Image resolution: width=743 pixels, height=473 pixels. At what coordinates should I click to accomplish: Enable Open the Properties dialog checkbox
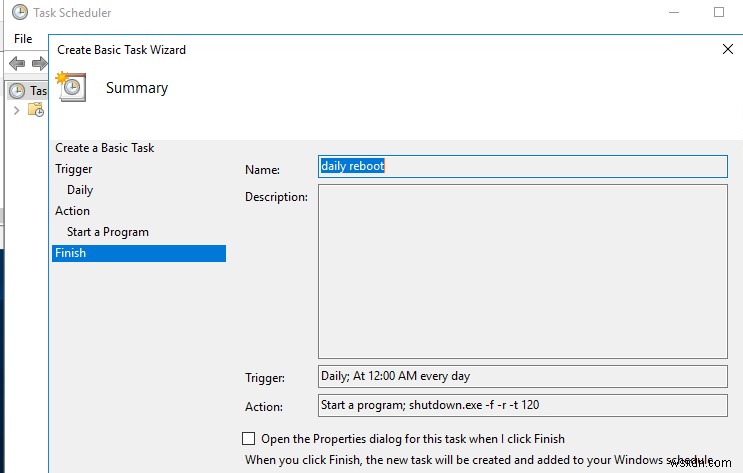(249, 438)
